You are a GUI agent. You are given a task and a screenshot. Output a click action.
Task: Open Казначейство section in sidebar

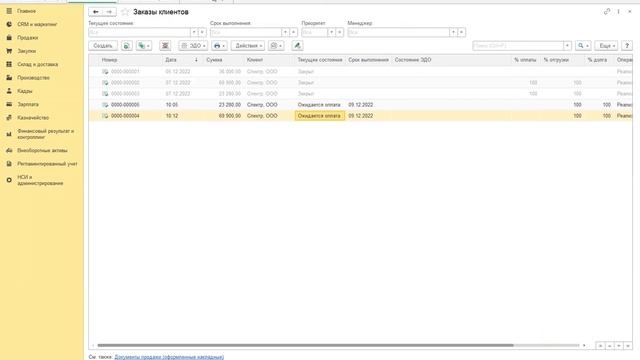pos(33,118)
